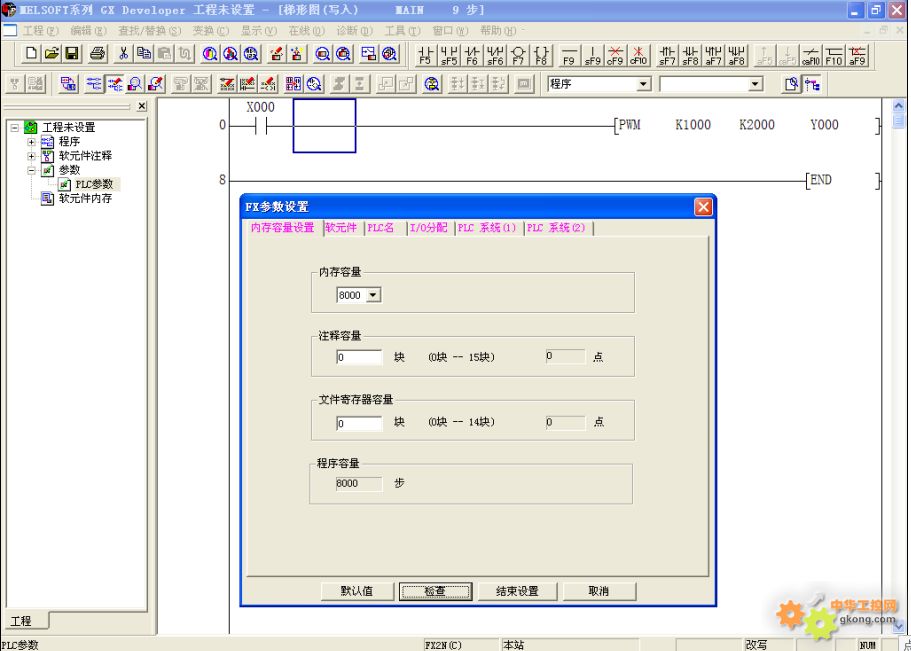This screenshot has width=911, height=651.
Task: Switch to the I/O分配 tab
Action: click(429, 228)
